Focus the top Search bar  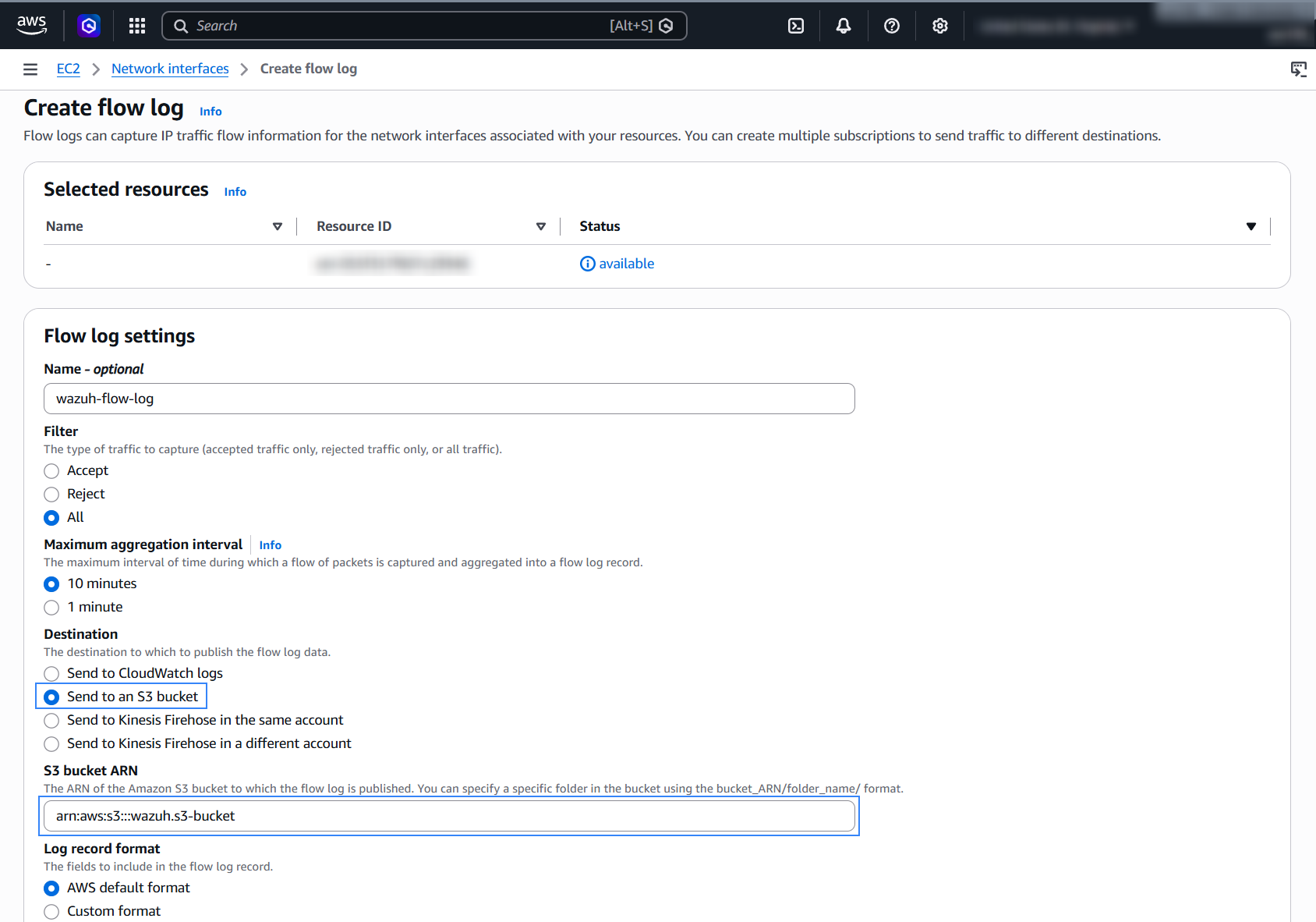(424, 26)
